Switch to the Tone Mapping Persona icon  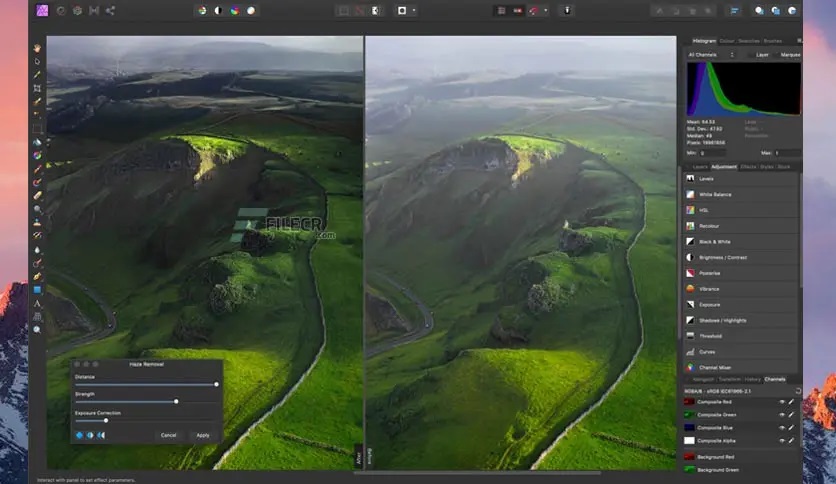(94, 11)
